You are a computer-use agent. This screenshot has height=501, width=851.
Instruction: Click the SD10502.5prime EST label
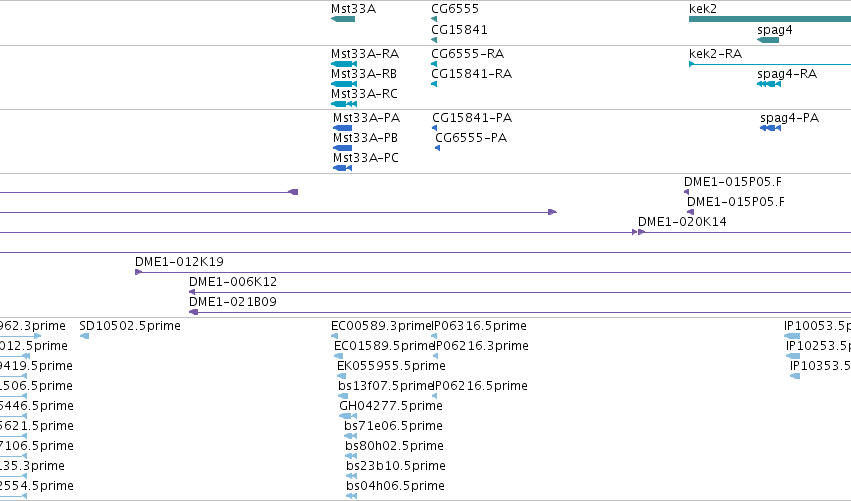coord(130,326)
